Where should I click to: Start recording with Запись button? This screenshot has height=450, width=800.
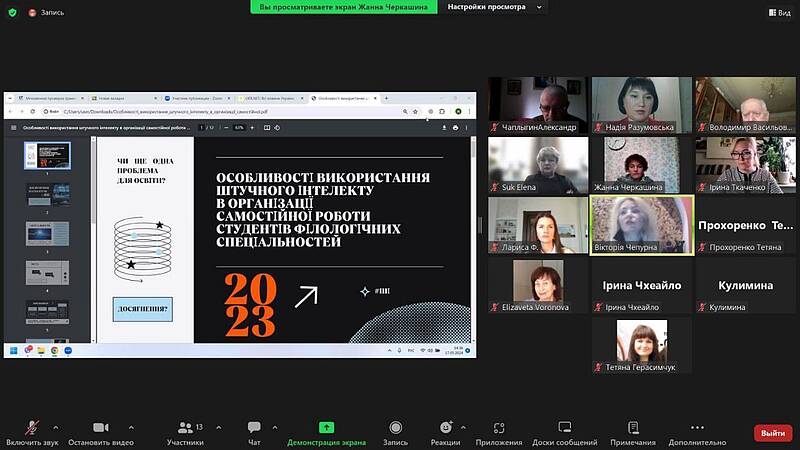pos(395,428)
